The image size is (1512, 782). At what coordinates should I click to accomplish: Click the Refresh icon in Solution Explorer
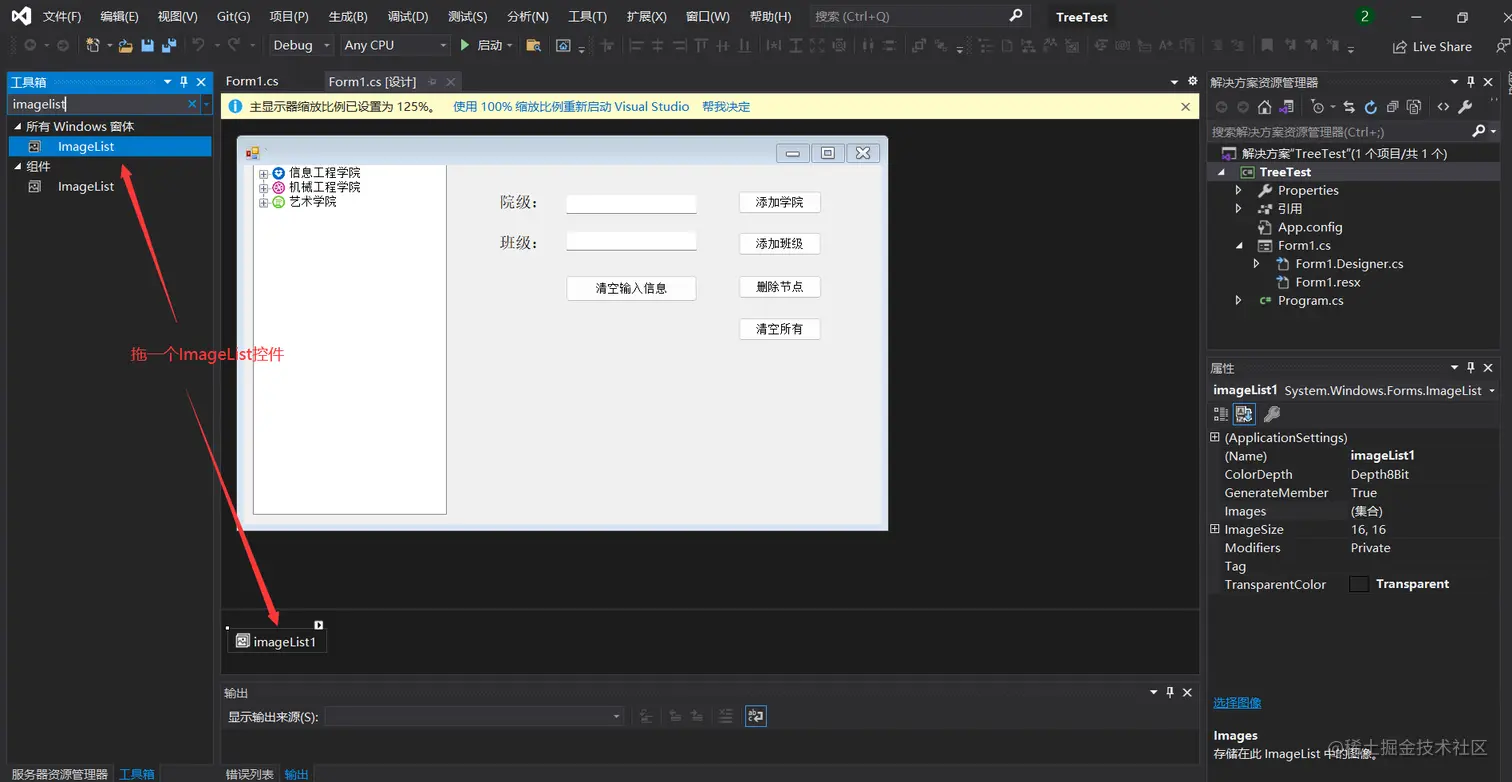click(x=1370, y=107)
